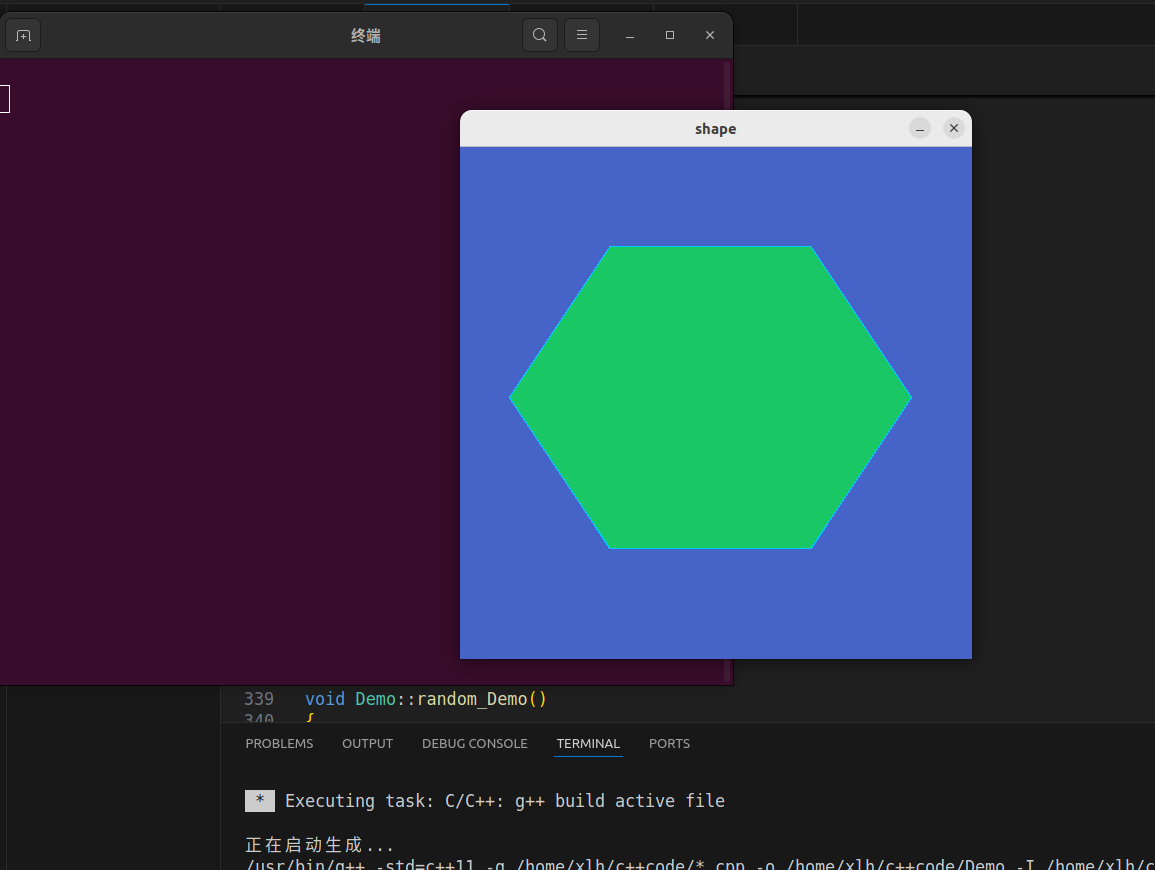The image size is (1155, 870).
Task: Click the cursor block in the purple terminal
Action: (x=4, y=99)
